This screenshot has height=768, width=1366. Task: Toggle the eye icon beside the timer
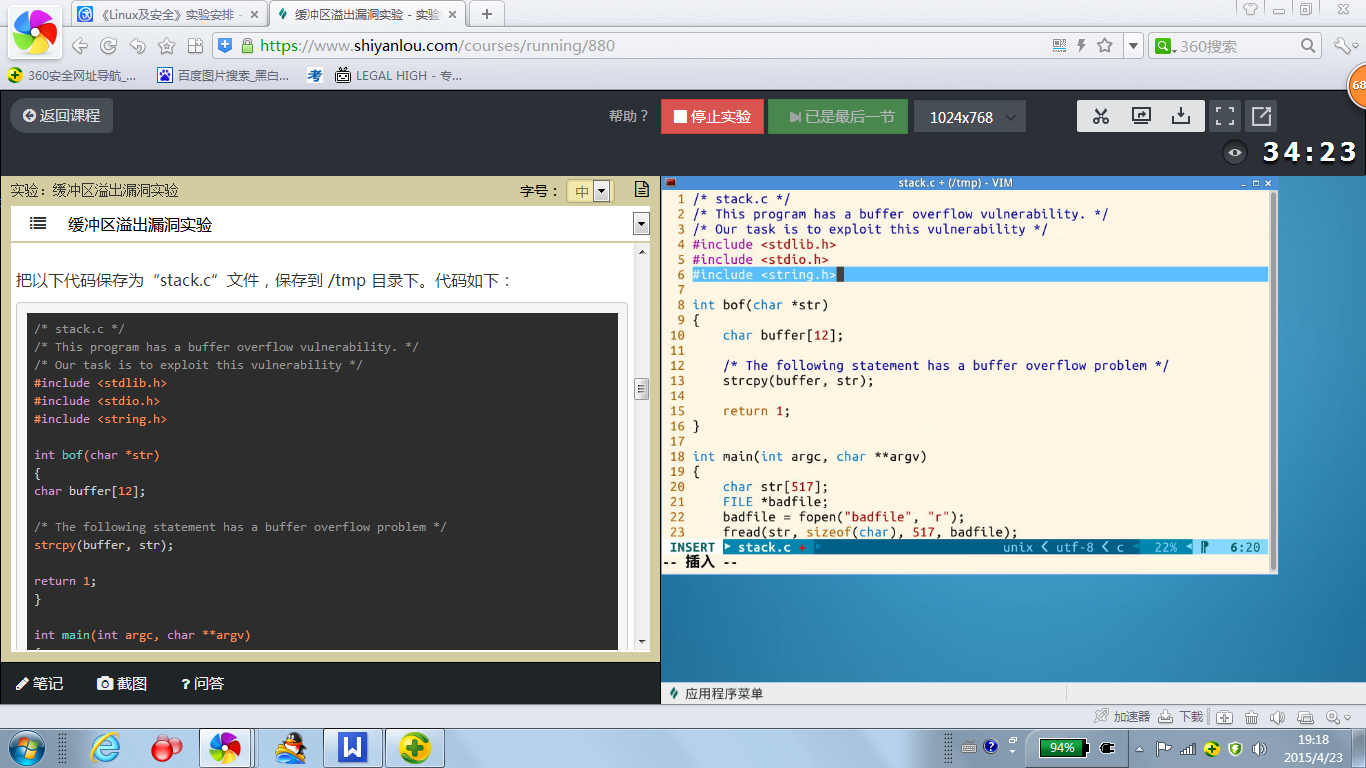click(1236, 153)
